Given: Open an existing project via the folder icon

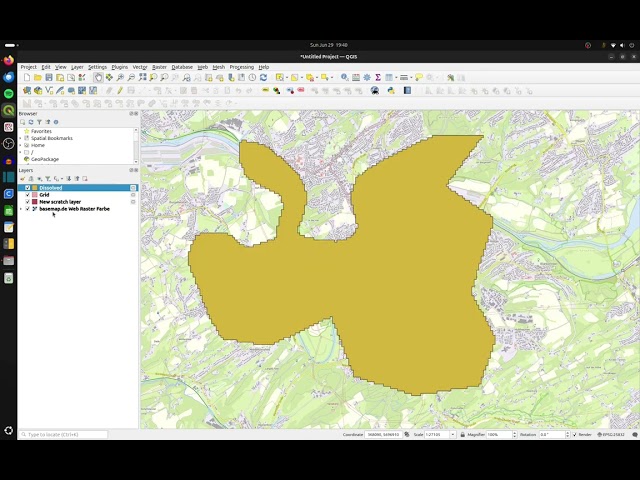Looking at the screenshot, I should 38,78.
